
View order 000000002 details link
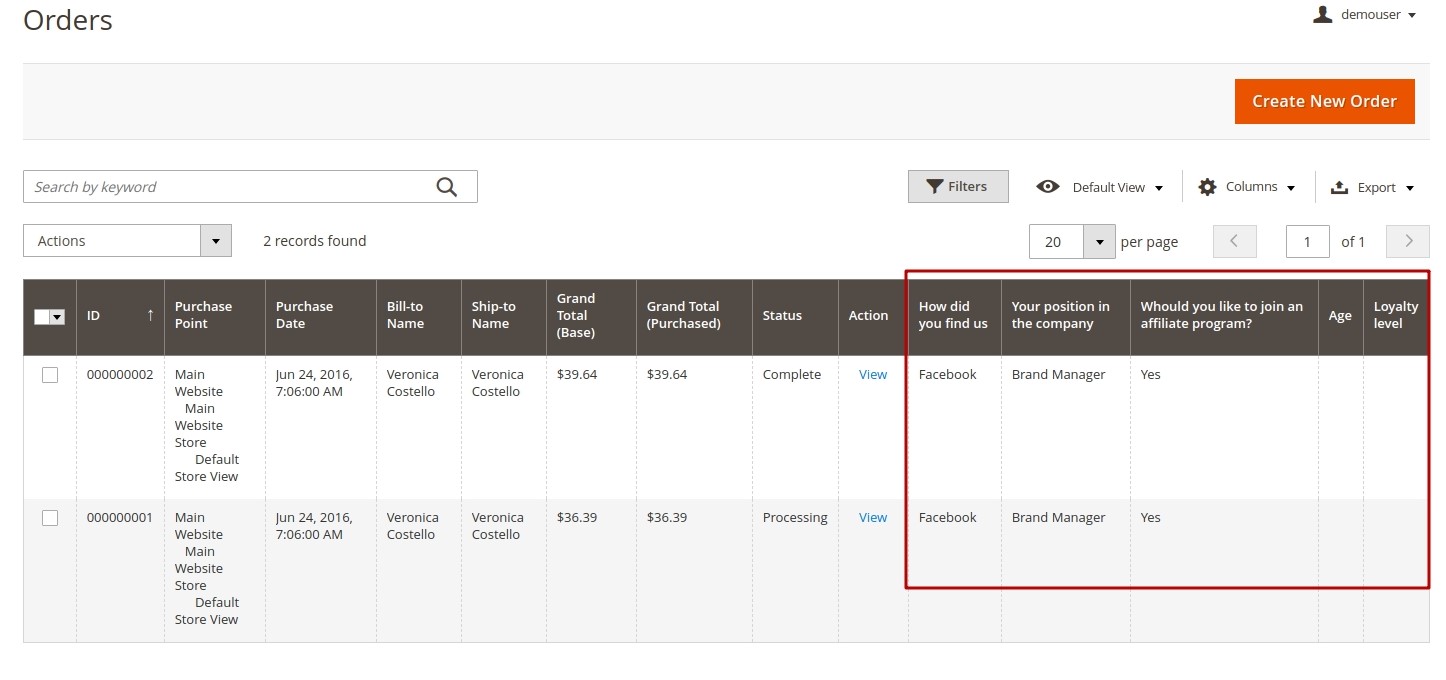pos(872,375)
